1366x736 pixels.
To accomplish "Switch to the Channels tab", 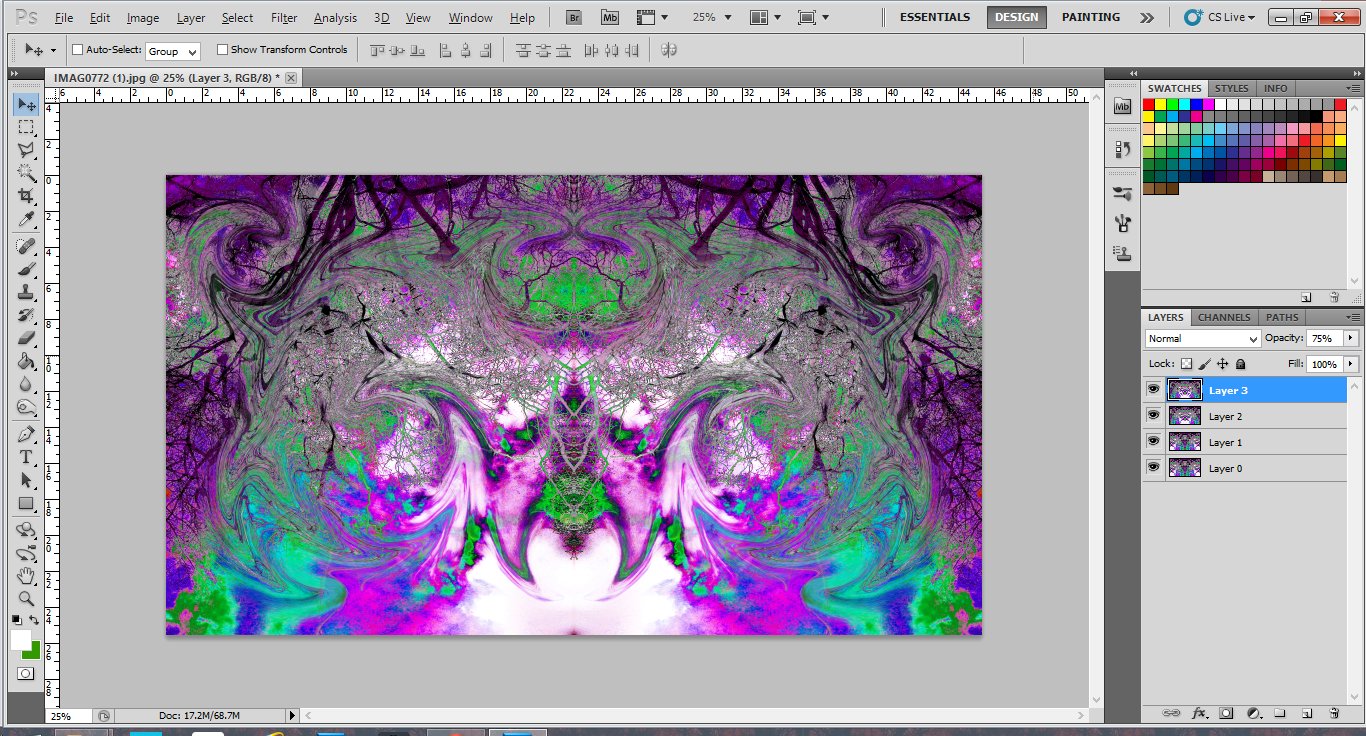I will tap(1224, 317).
